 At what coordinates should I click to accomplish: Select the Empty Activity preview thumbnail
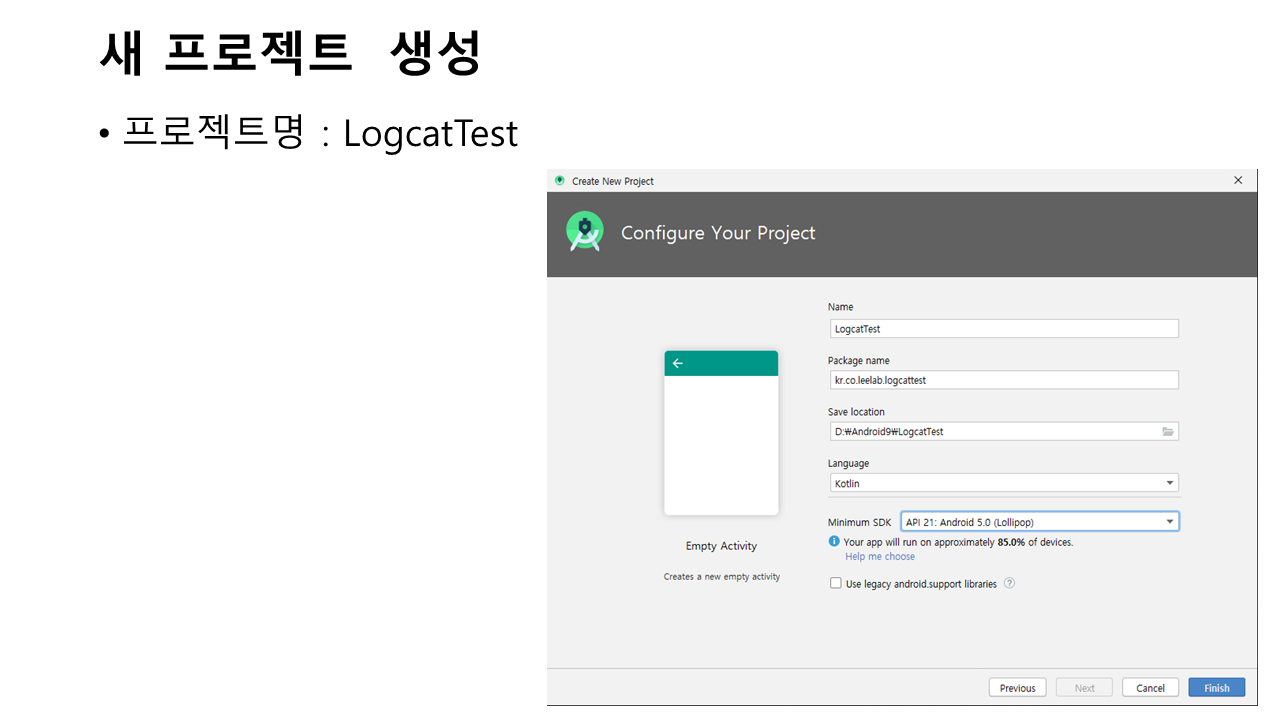tap(721, 433)
